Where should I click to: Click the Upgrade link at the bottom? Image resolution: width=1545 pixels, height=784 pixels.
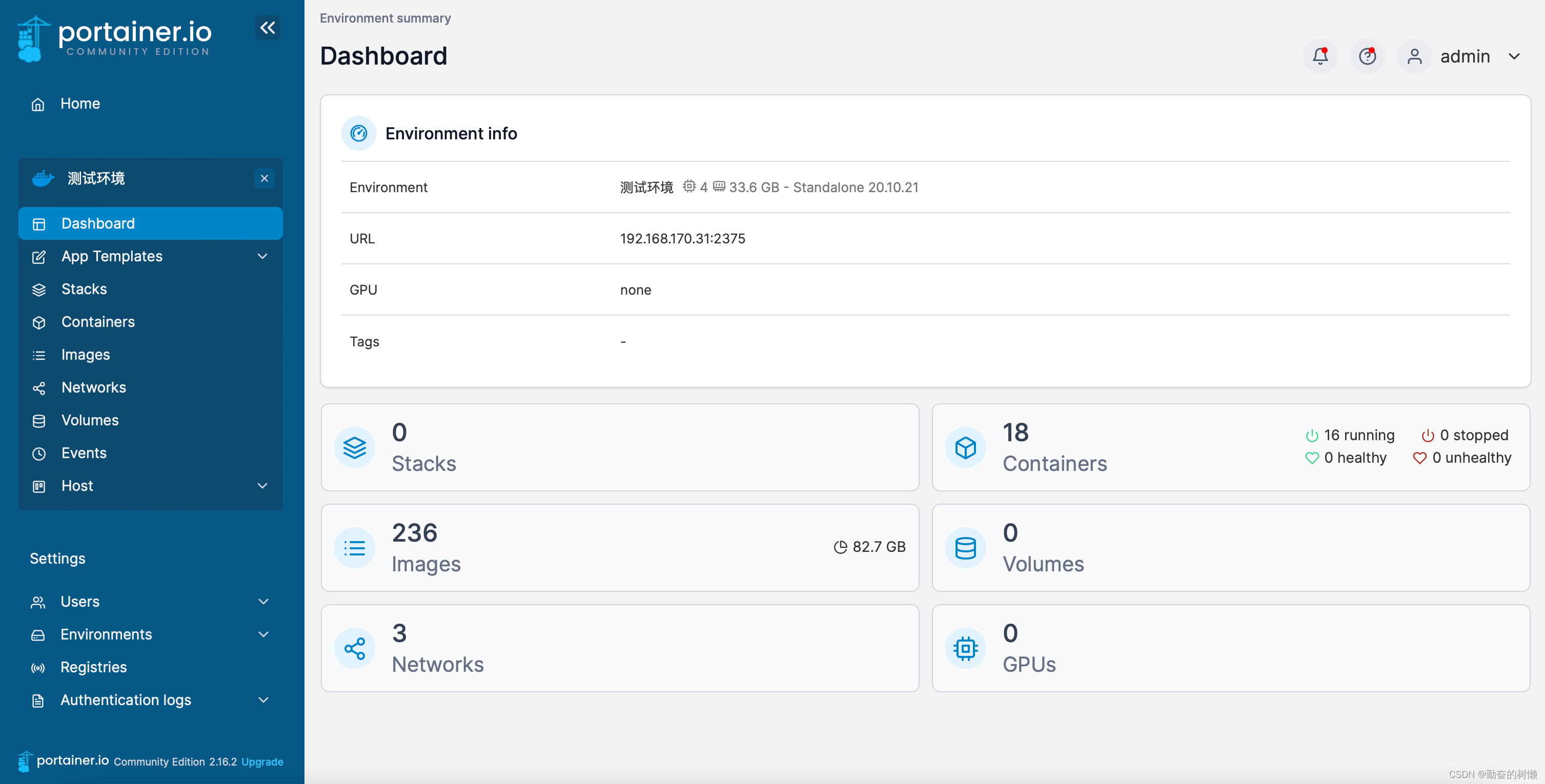pyautogui.click(x=261, y=761)
